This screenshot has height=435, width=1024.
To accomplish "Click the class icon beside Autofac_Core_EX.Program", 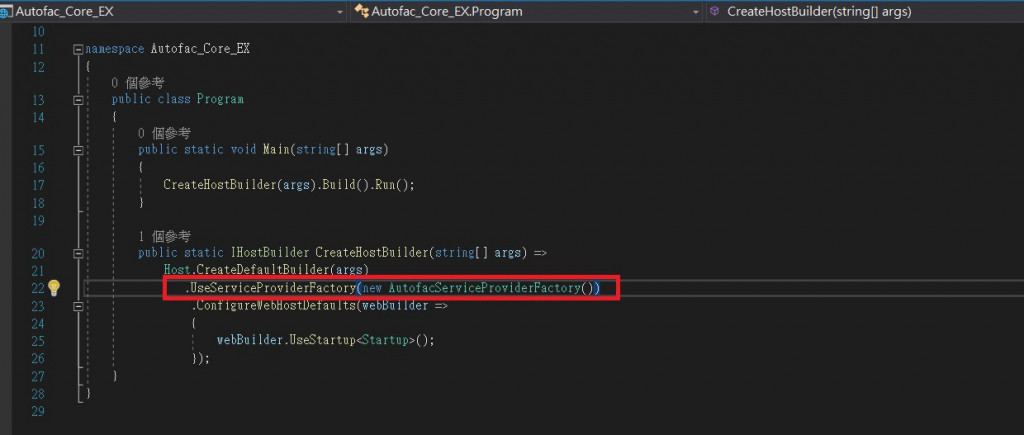I will point(361,12).
